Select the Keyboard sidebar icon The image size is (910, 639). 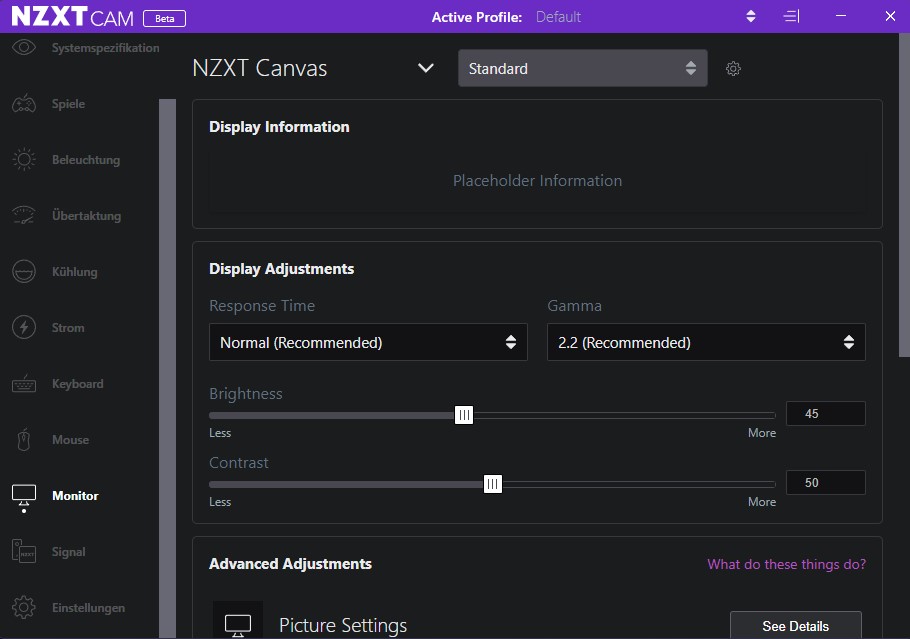pos(22,383)
